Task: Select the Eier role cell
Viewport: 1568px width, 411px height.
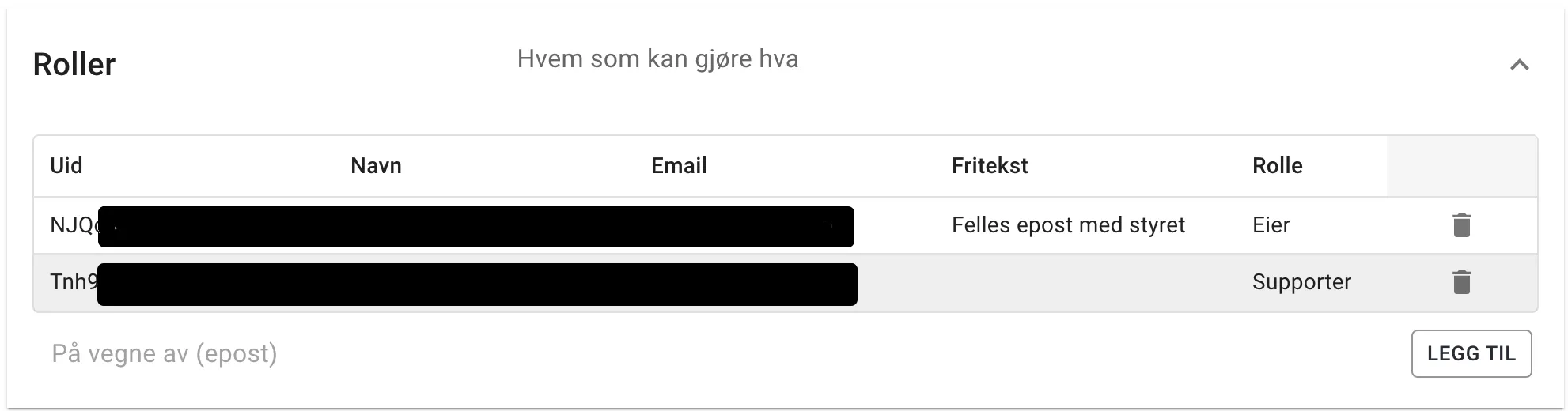Action: pyautogui.click(x=1271, y=225)
